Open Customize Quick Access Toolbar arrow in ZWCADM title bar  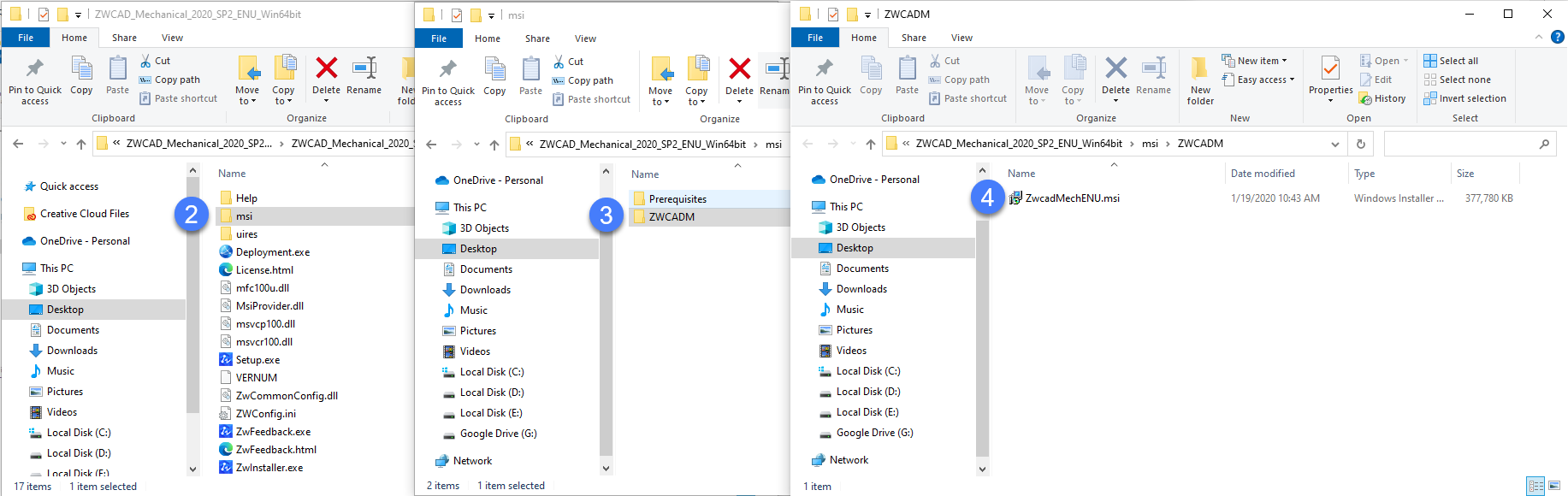pos(867,15)
